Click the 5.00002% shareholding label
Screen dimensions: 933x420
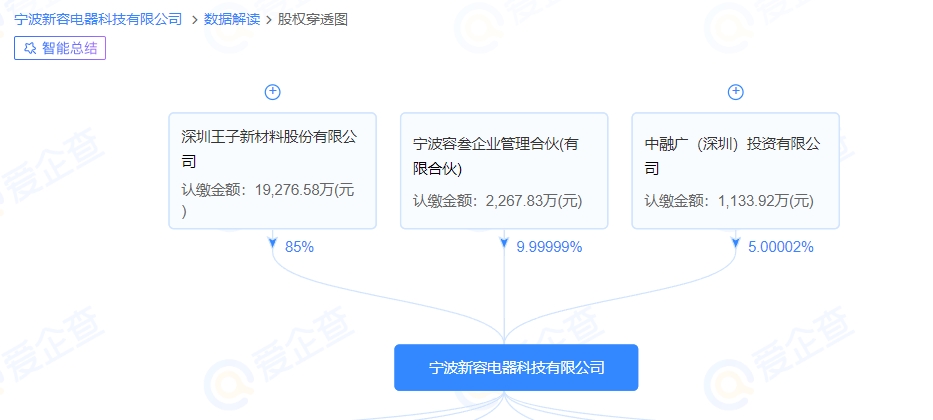pos(781,247)
